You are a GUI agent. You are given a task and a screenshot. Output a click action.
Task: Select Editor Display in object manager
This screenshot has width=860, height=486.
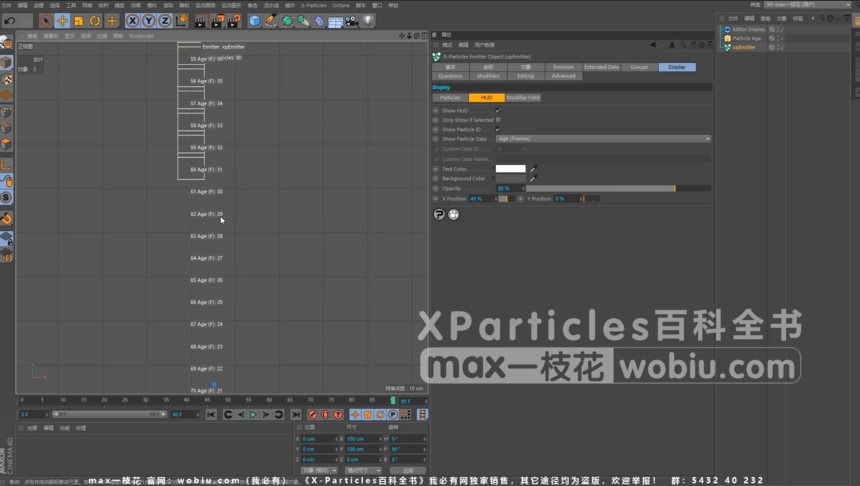[x=749, y=29]
